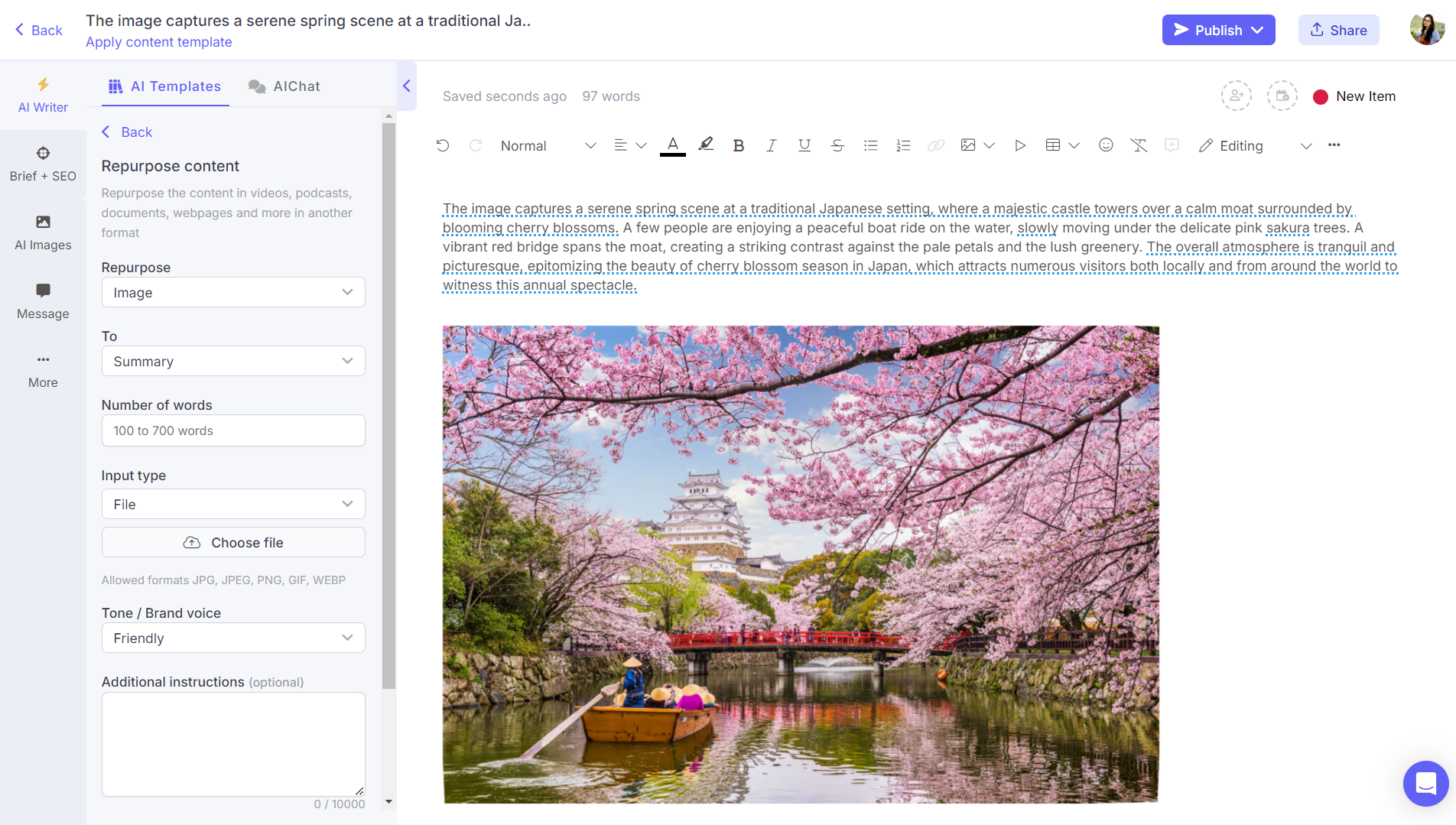
Task: Expand the To dropdown set to Summary
Action: (x=232, y=361)
